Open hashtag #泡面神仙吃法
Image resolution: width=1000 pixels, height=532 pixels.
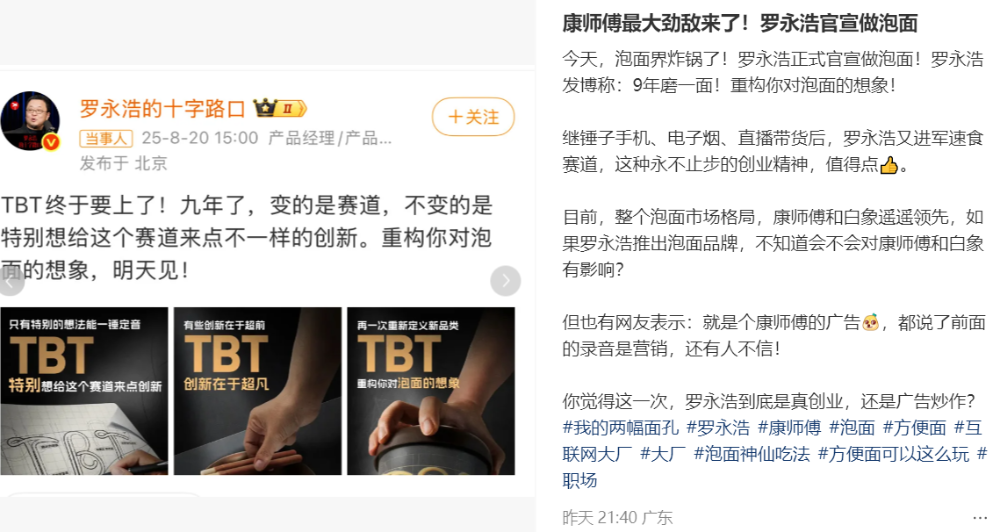point(752,454)
